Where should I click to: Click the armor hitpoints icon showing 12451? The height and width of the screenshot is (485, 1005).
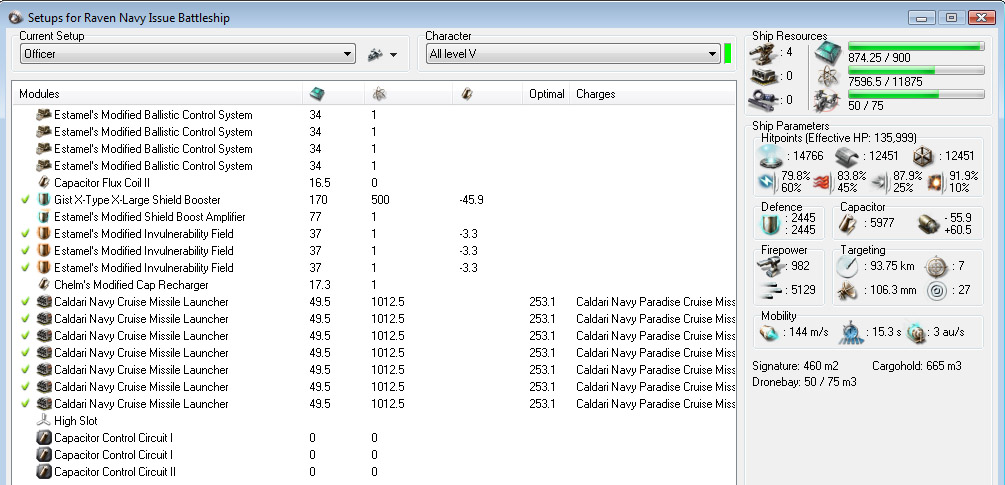pyautogui.click(x=845, y=156)
